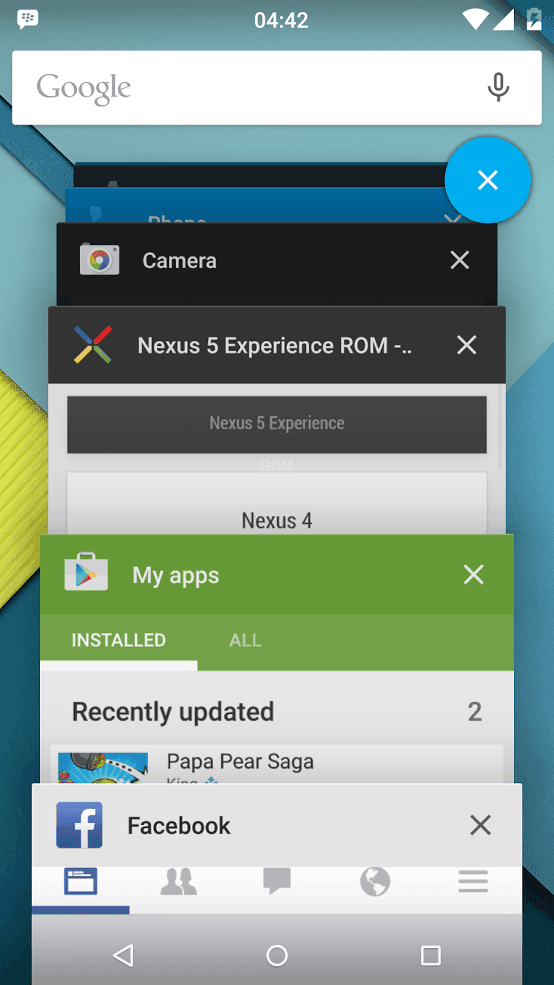
Task: Open the Nexus 5 Experience ROM card icon
Action: 93,344
